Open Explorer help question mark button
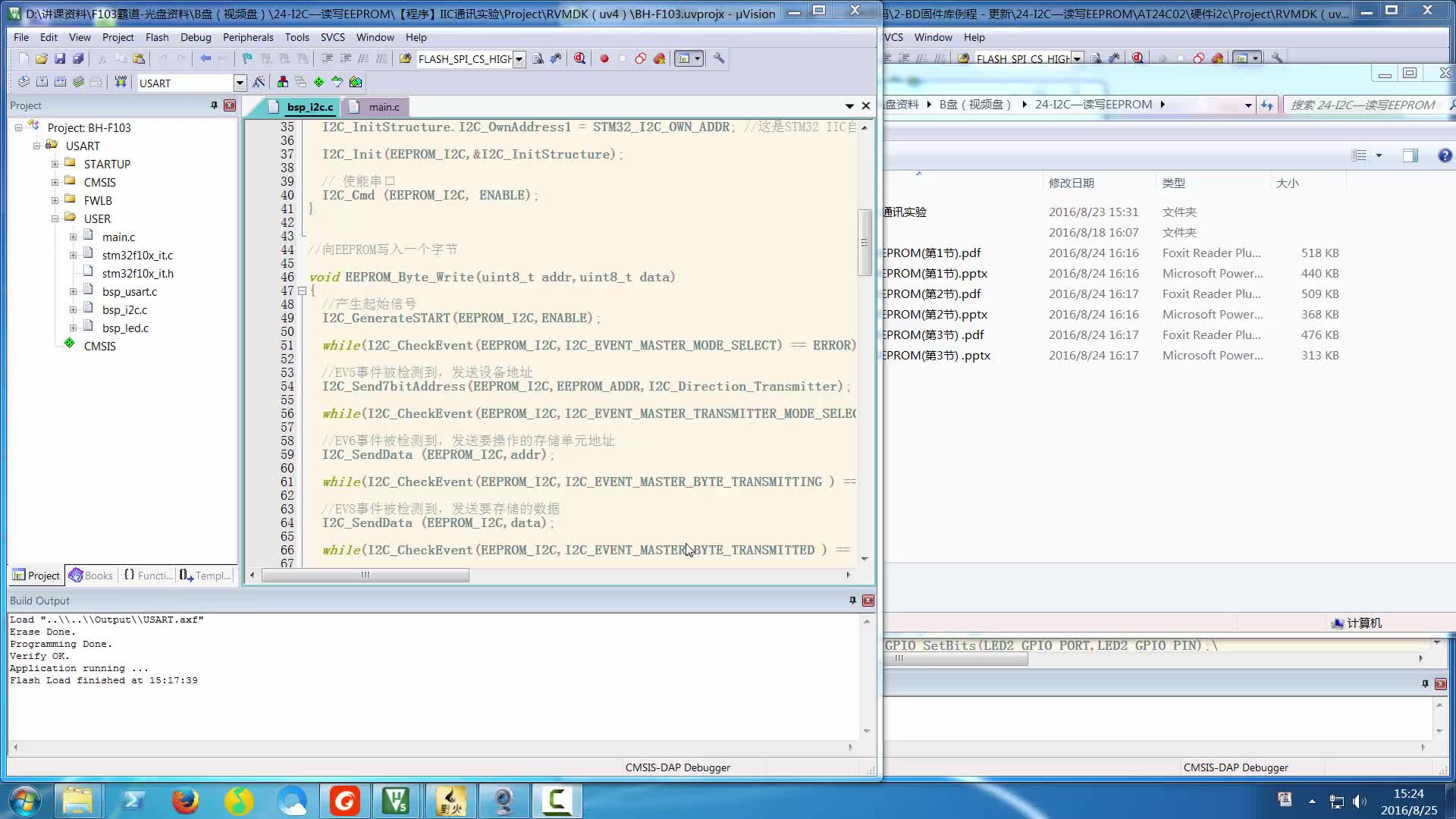 point(1445,155)
